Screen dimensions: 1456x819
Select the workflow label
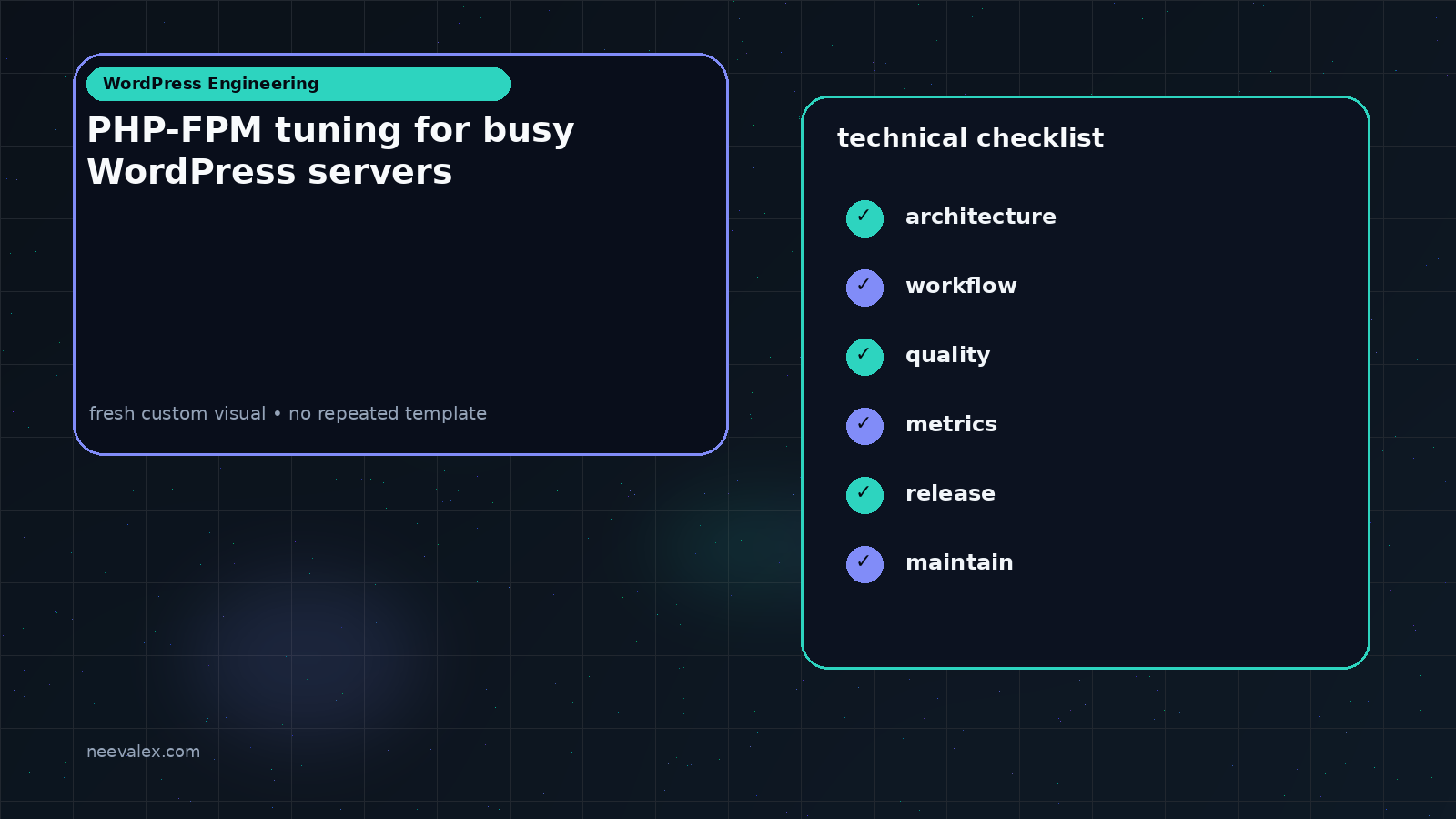pyautogui.click(x=961, y=286)
